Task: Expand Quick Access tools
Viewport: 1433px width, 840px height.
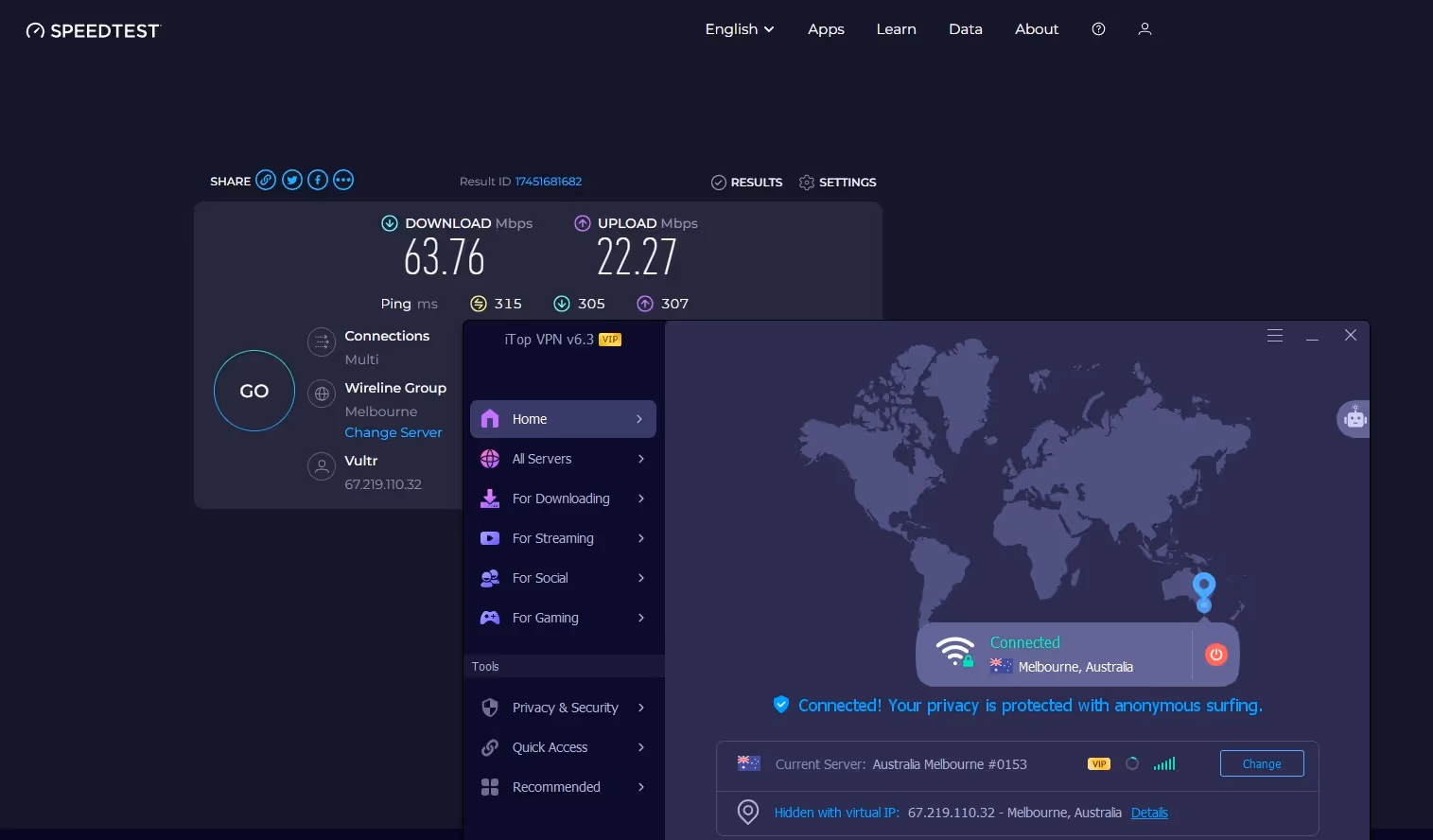Action: click(563, 747)
